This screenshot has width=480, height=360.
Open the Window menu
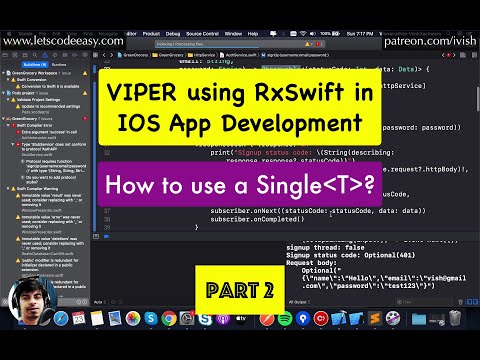click(x=233, y=34)
